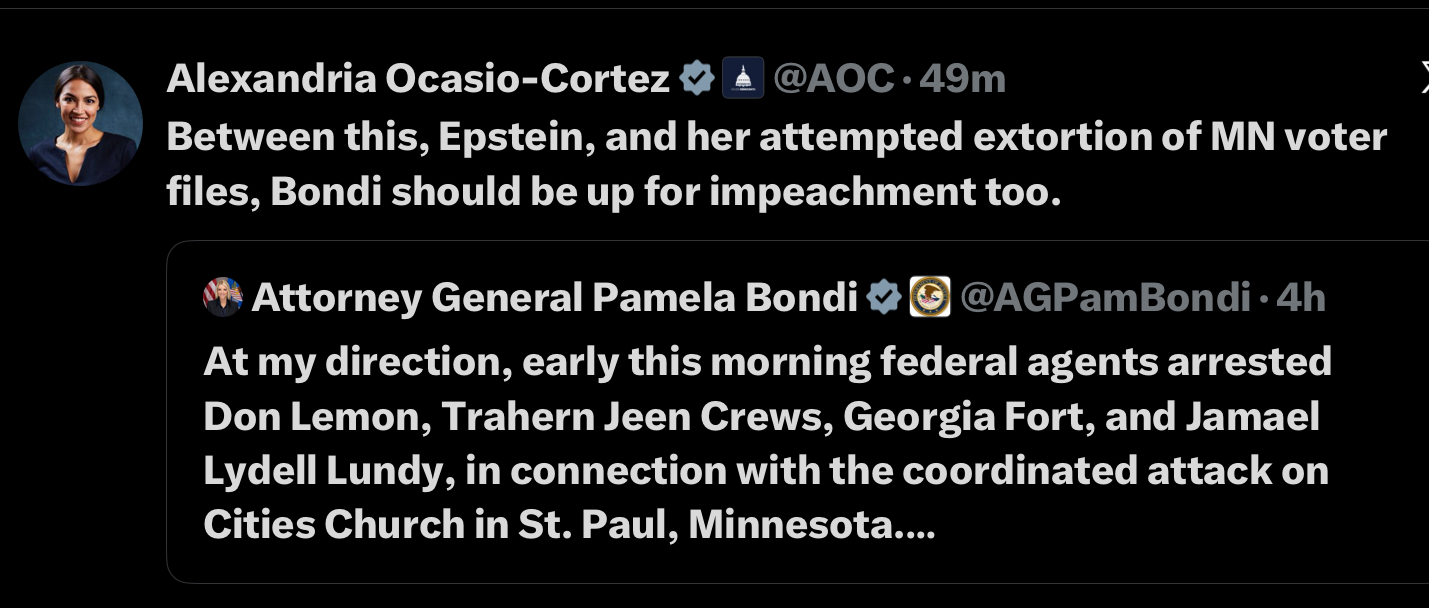Click the "Bondi should be up for impeachment" line

click(x=613, y=192)
